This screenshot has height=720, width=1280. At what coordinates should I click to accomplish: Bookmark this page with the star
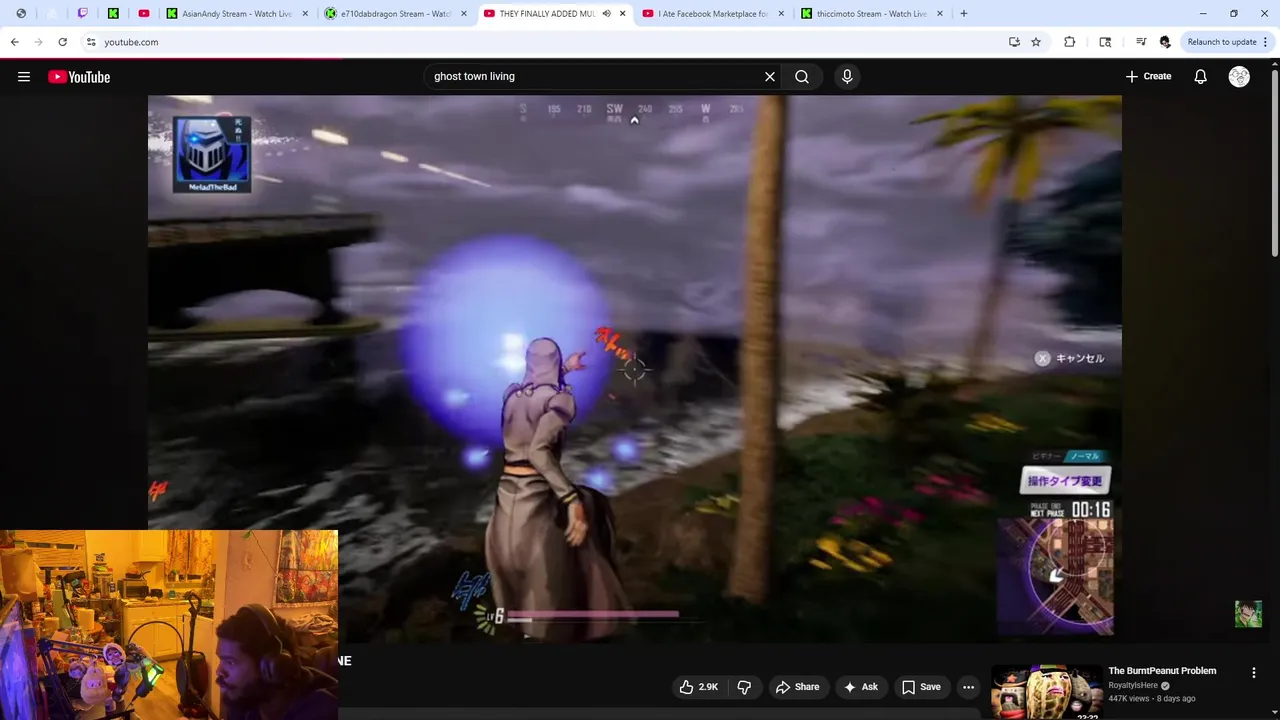[x=1036, y=42]
